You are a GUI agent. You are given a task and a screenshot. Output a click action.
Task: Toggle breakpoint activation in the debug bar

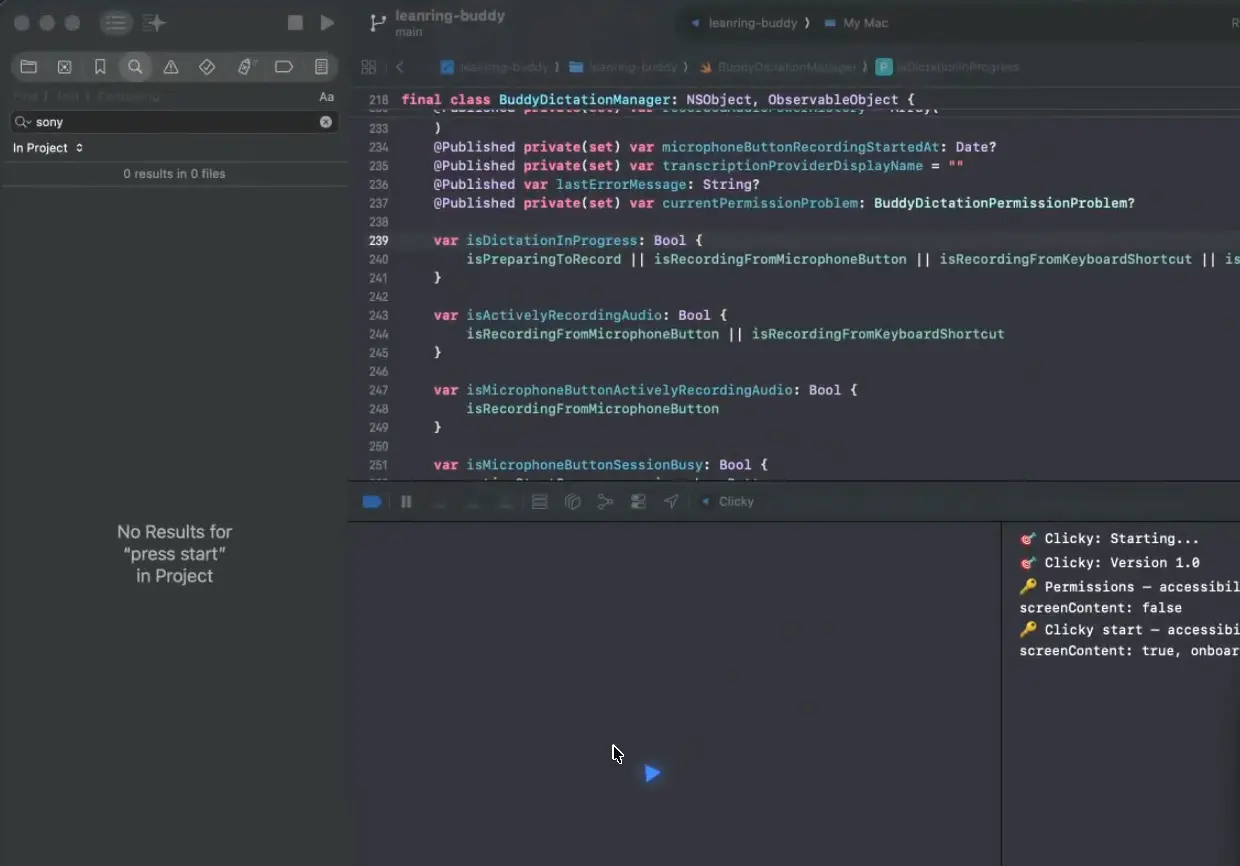pyautogui.click(x=371, y=501)
